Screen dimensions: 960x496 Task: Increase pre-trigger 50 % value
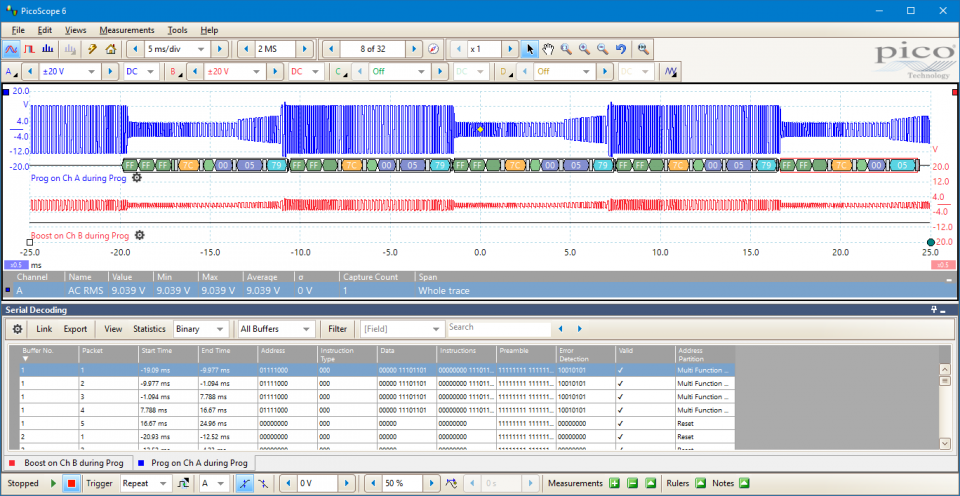pos(432,483)
